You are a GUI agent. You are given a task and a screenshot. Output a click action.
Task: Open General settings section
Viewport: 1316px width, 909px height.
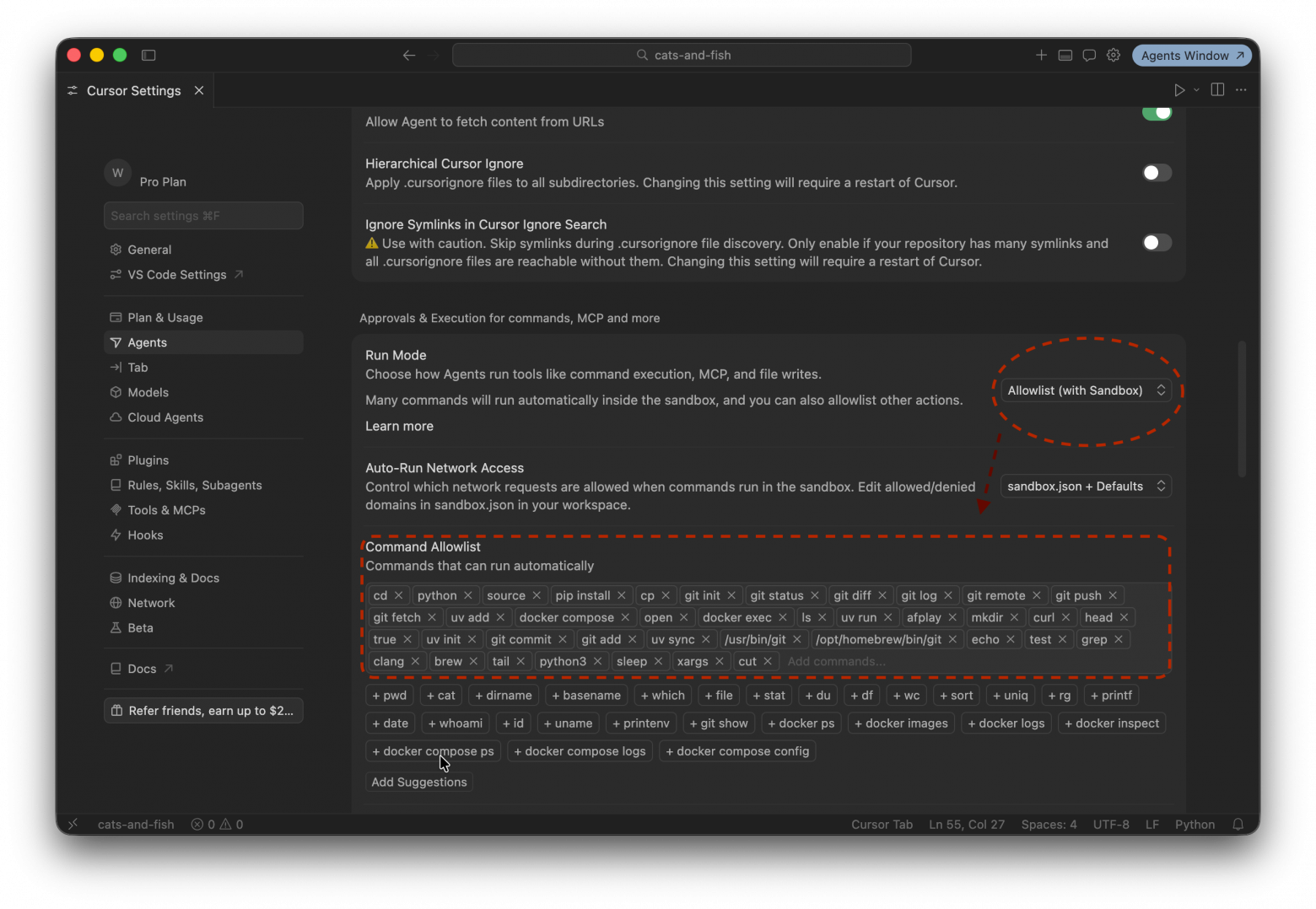[x=203, y=250]
